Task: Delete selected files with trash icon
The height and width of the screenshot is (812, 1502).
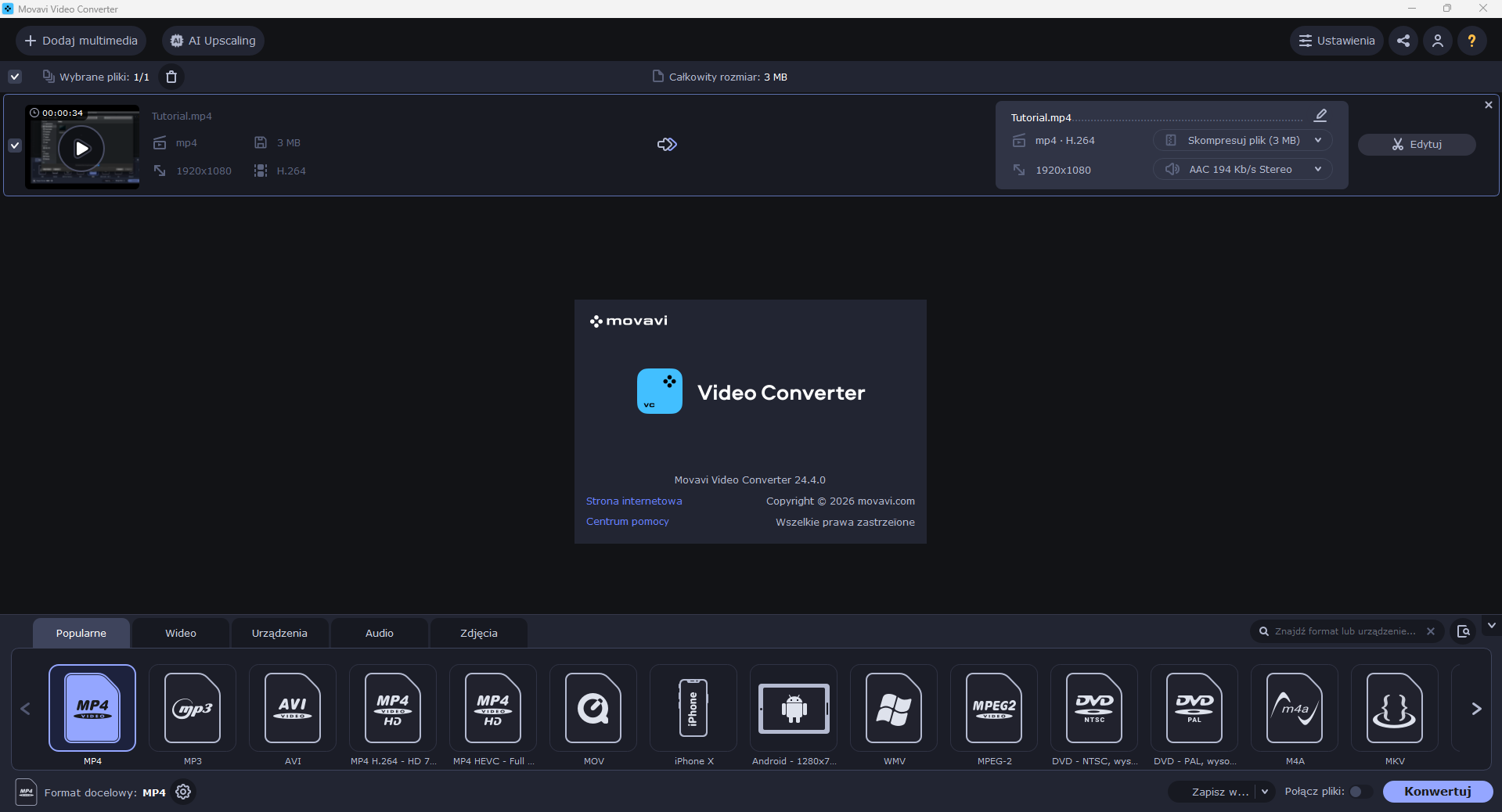Action: point(171,77)
